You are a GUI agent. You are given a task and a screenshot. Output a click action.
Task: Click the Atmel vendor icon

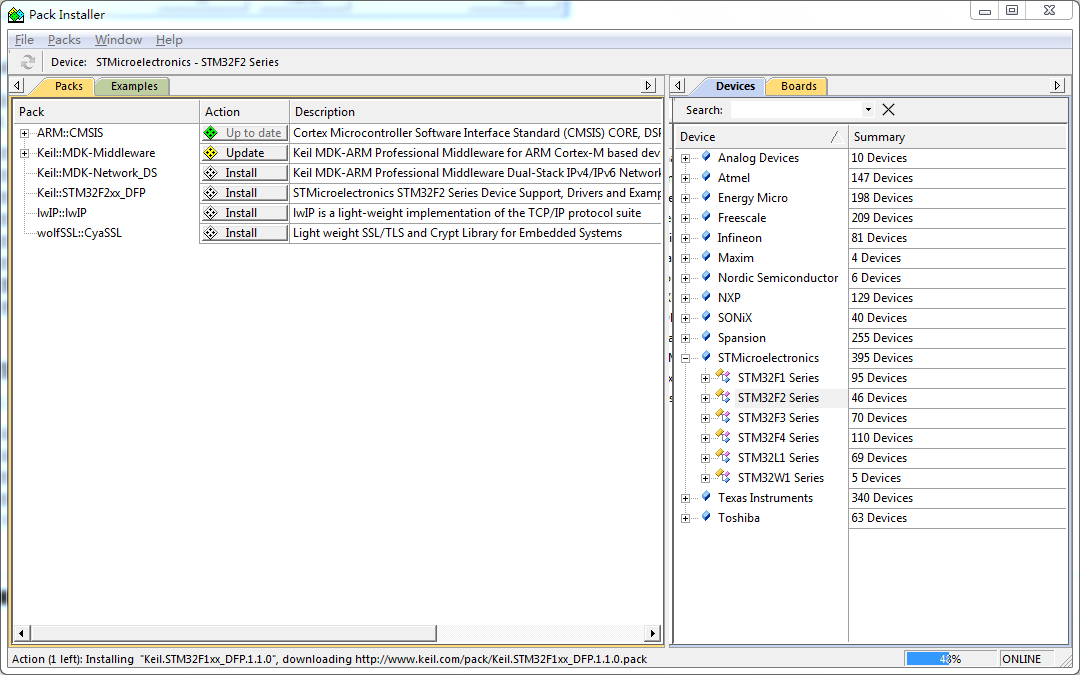(x=706, y=177)
